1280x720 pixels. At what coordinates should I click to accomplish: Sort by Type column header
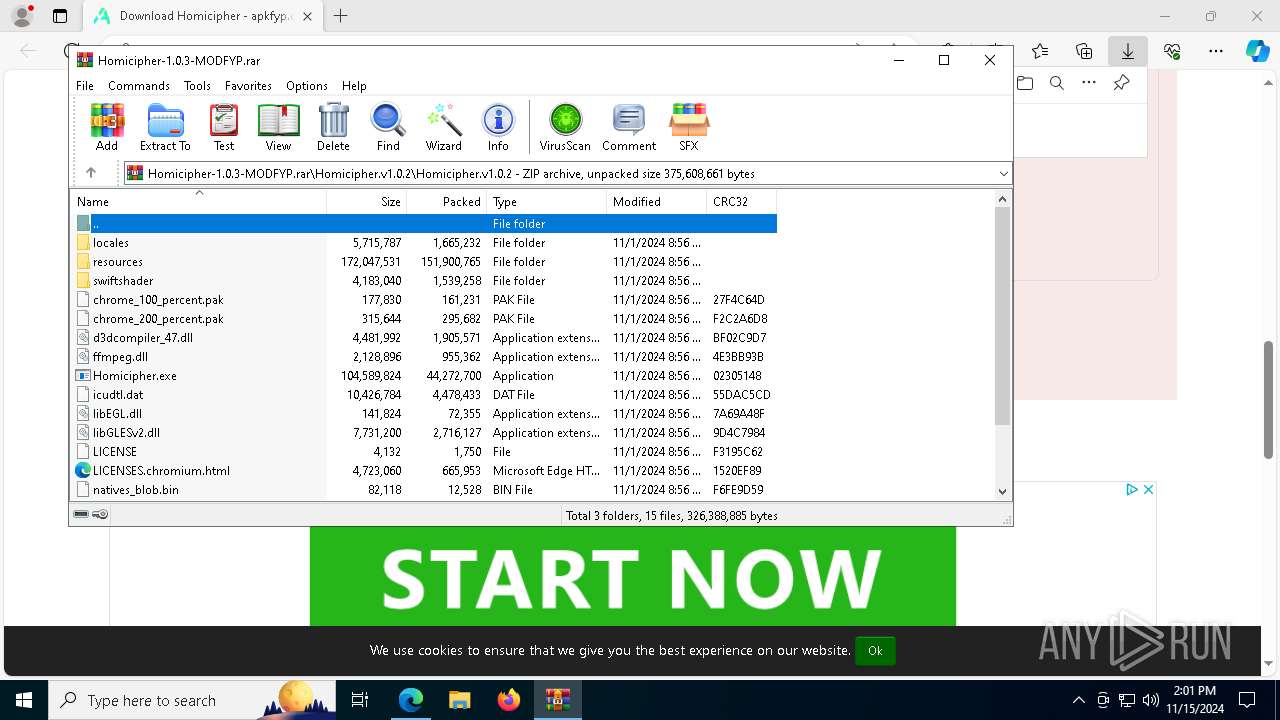click(x=547, y=202)
